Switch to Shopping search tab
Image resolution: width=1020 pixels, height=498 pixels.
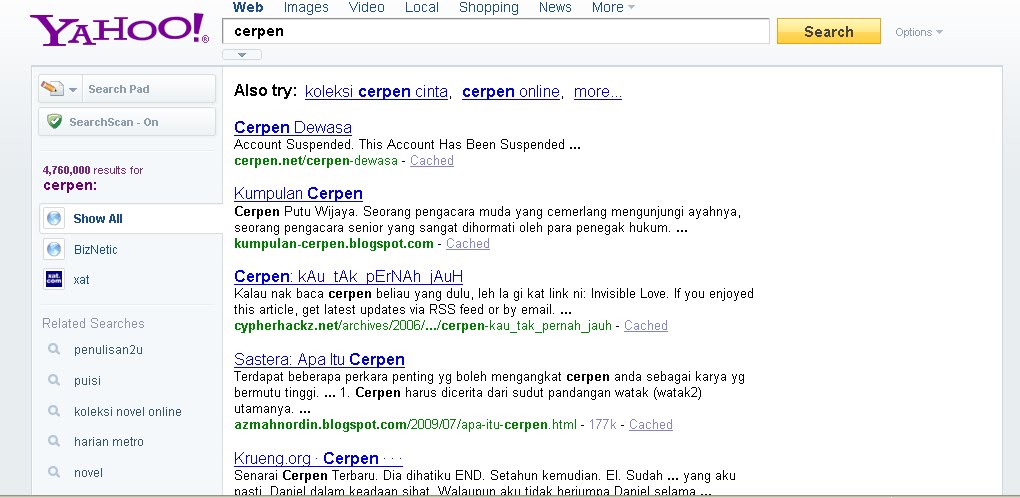click(489, 8)
